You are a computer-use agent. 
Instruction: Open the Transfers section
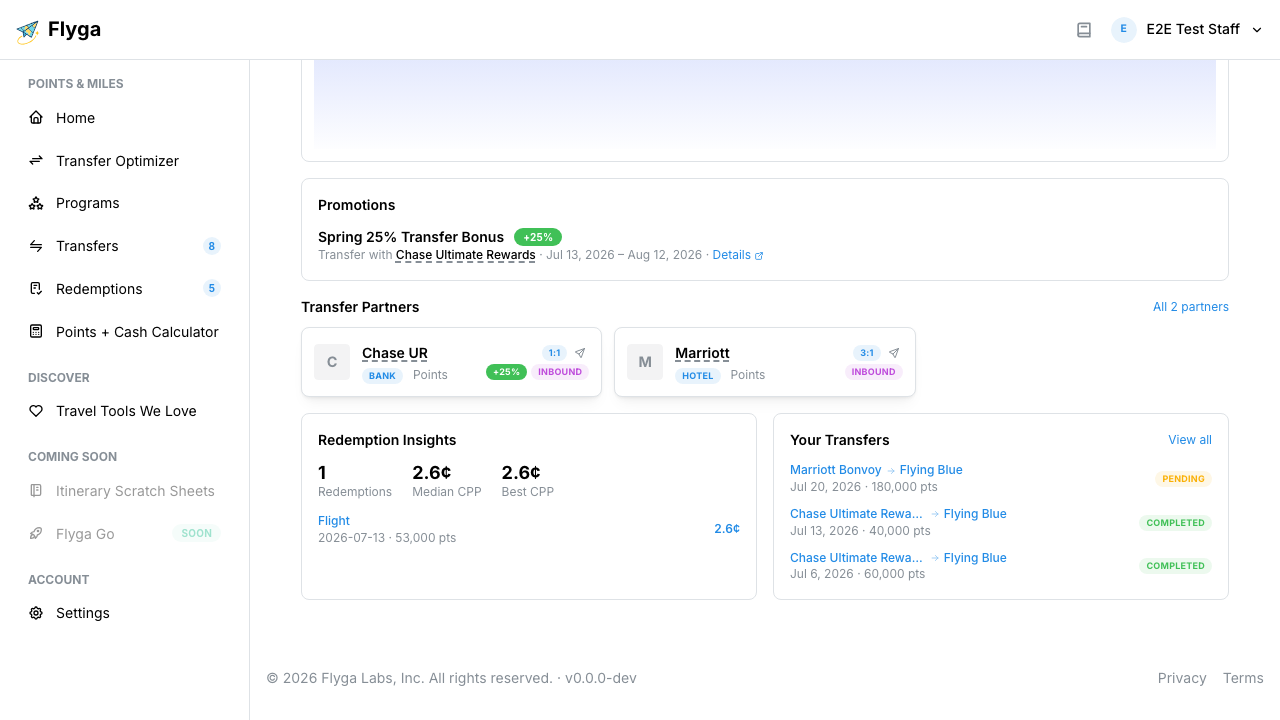pyautogui.click(x=124, y=246)
